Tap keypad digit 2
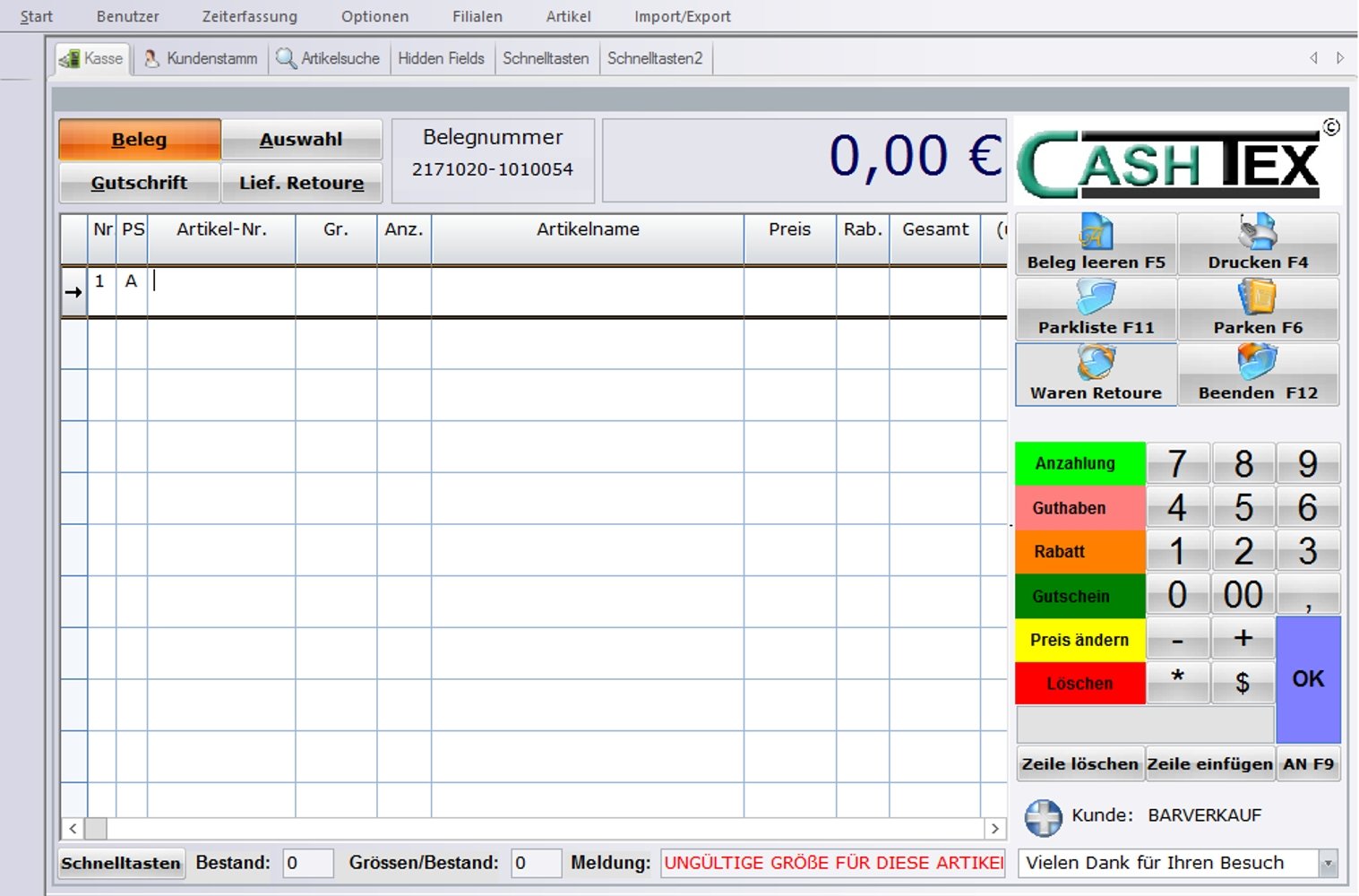This screenshot has height=896, width=1359. tap(1243, 551)
